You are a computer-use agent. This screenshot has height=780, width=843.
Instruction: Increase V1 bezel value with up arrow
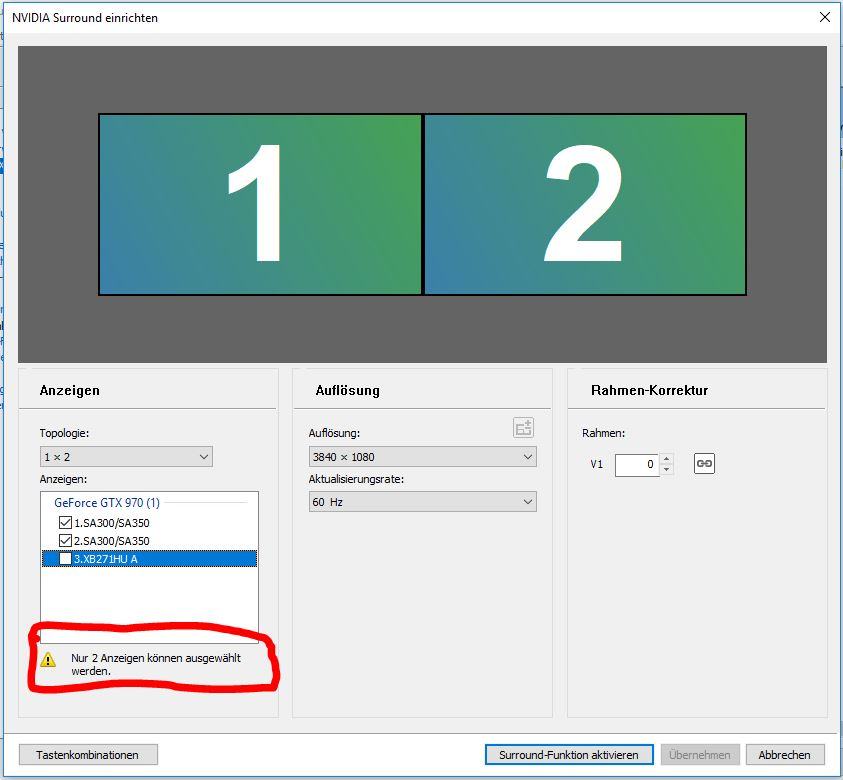point(666,459)
